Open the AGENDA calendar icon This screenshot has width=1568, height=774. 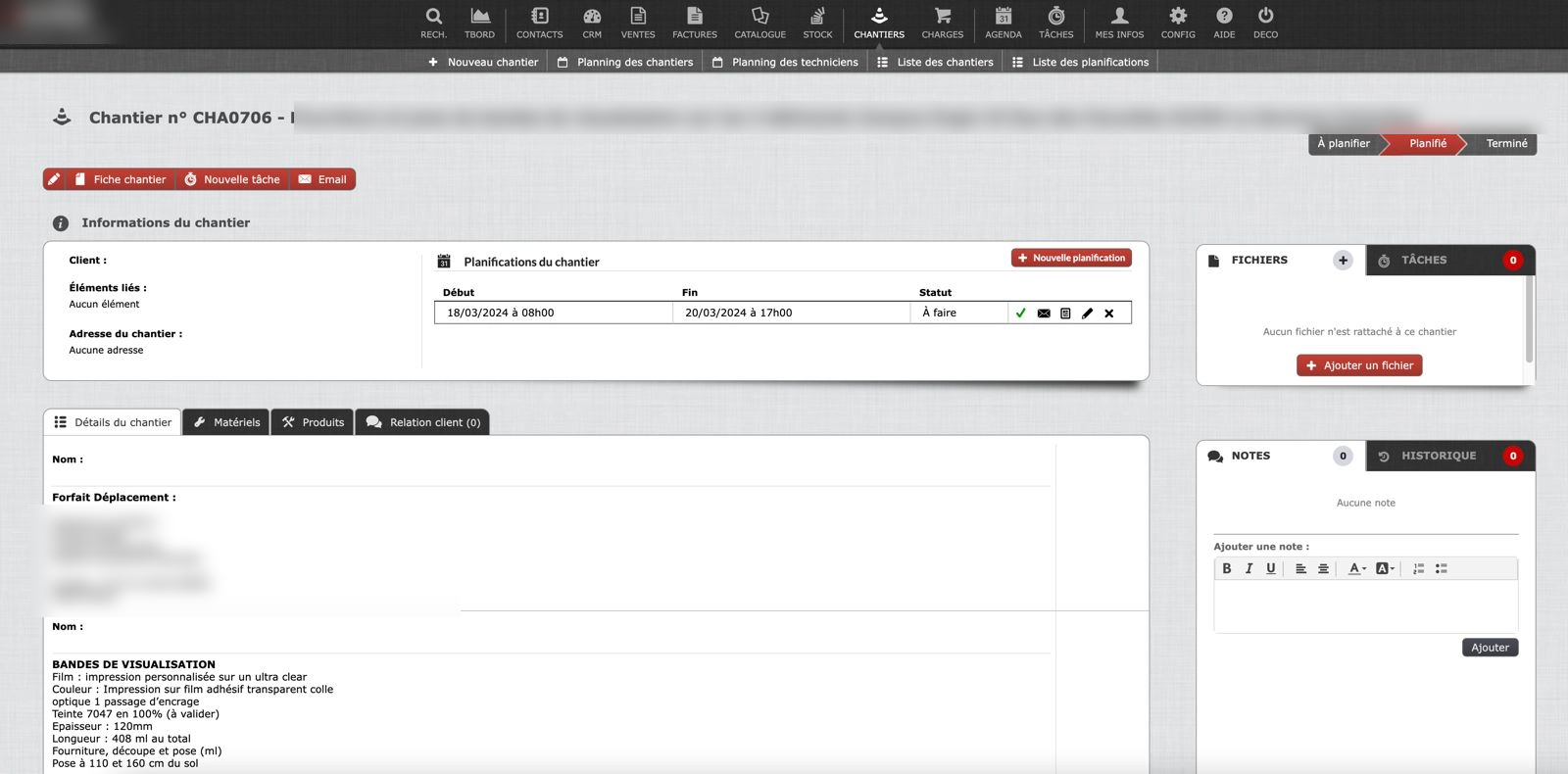click(x=1004, y=24)
